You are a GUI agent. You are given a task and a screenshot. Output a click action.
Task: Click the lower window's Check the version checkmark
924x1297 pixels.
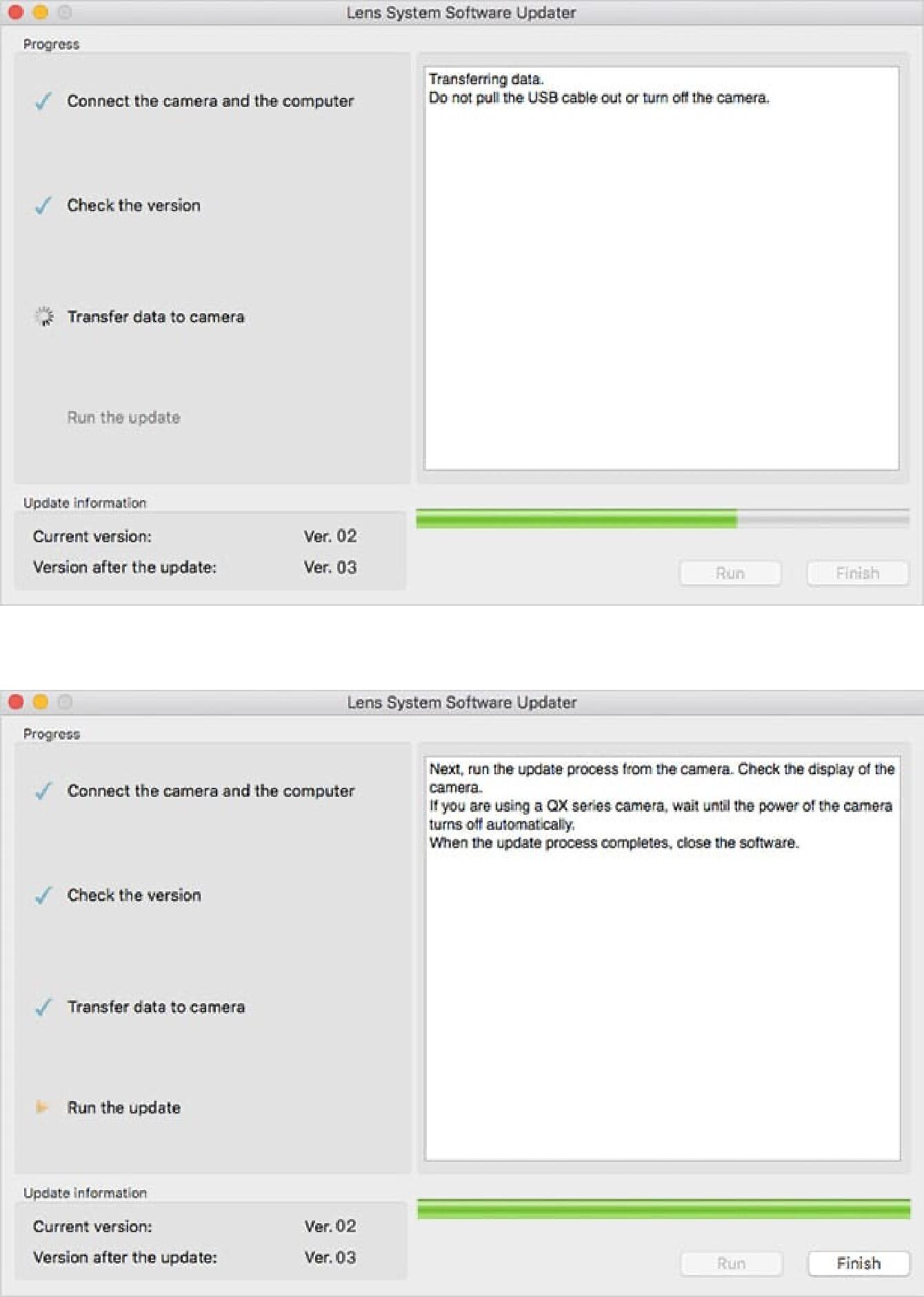[x=43, y=895]
